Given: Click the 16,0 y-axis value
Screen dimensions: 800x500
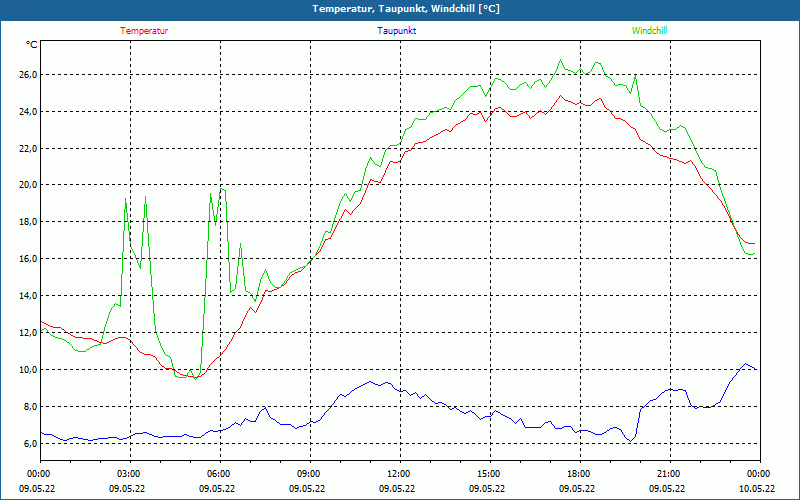Looking at the screenshot, I should tap(29, 259).
